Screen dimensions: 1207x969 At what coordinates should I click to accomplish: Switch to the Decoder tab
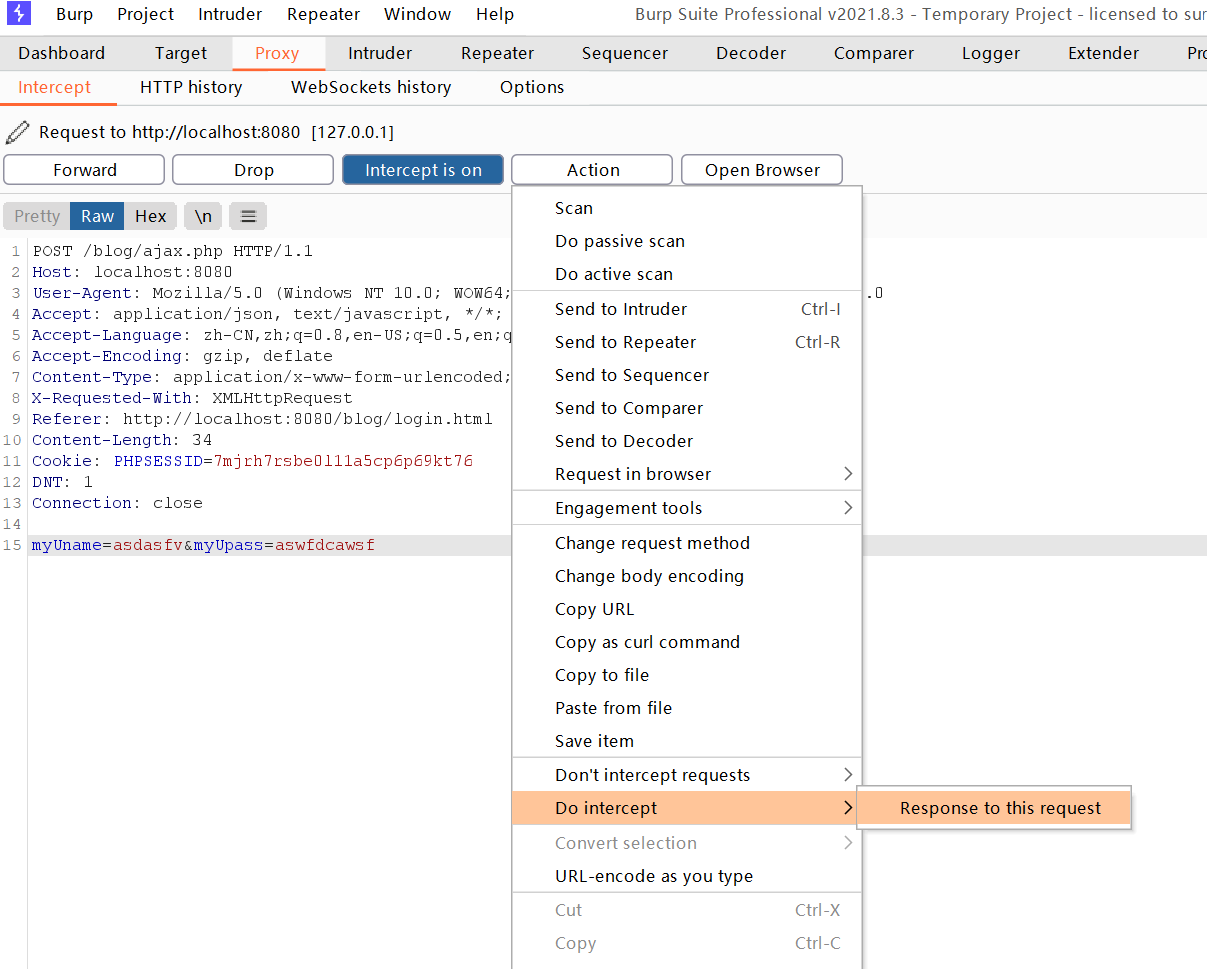751,53
